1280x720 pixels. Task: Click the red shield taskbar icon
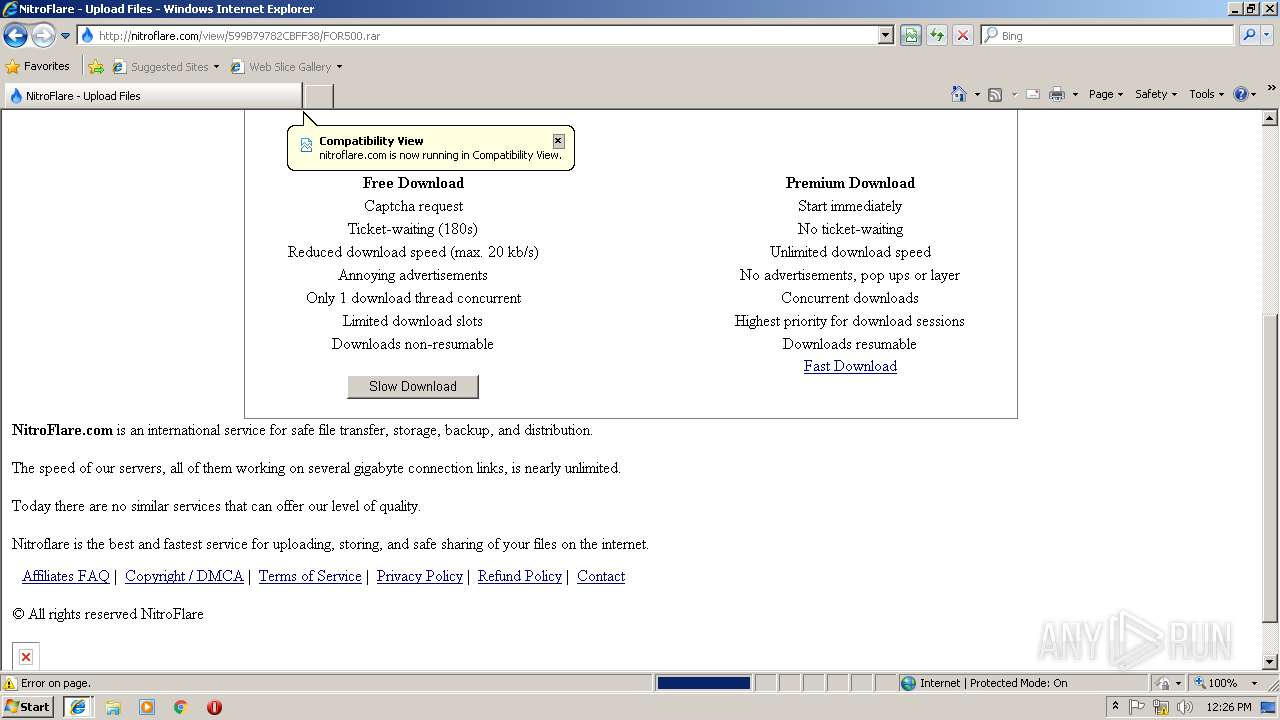(214, 707)
